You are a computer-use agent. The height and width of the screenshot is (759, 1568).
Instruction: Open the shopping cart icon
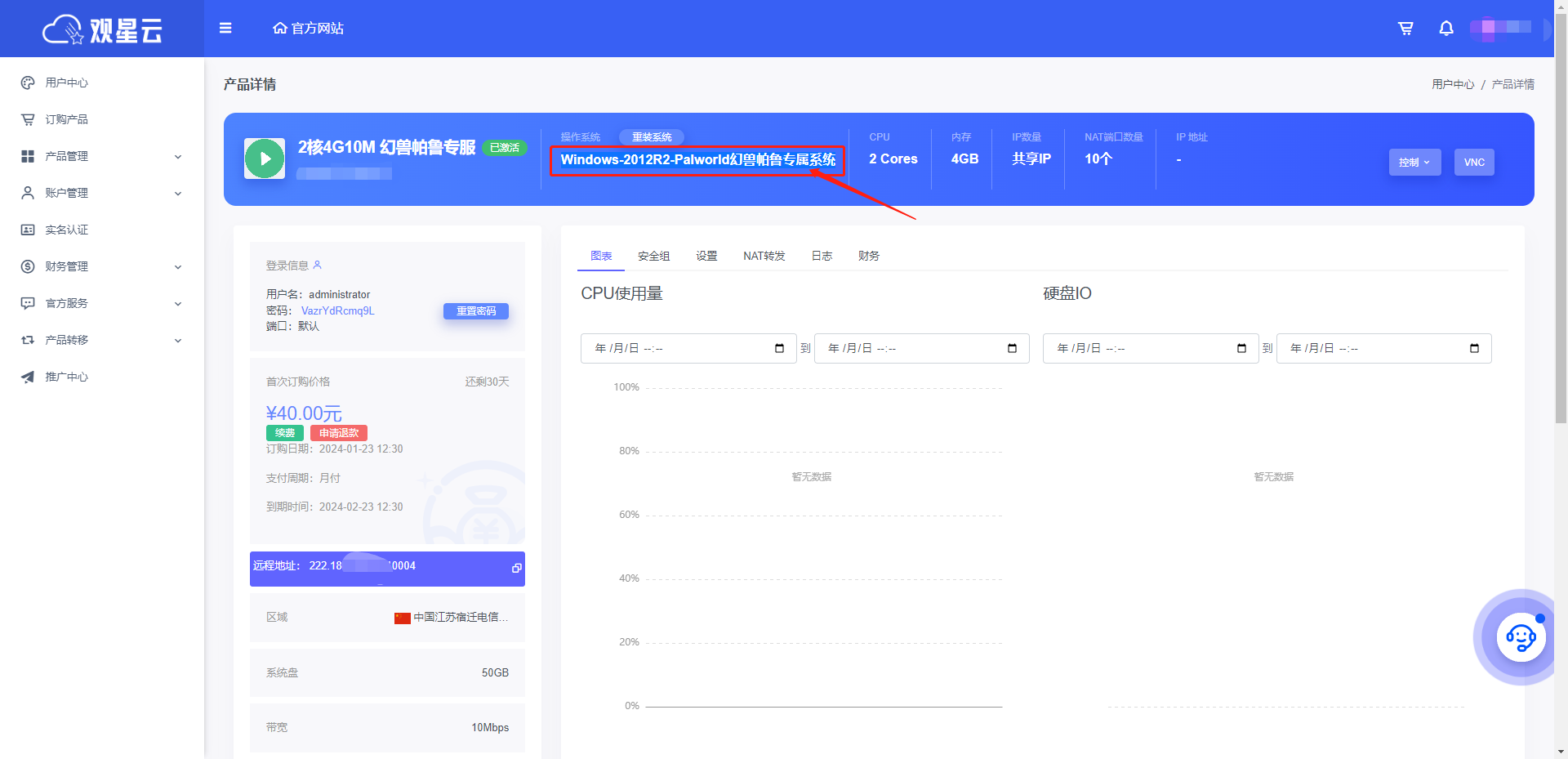click(x=1405, y=29)
